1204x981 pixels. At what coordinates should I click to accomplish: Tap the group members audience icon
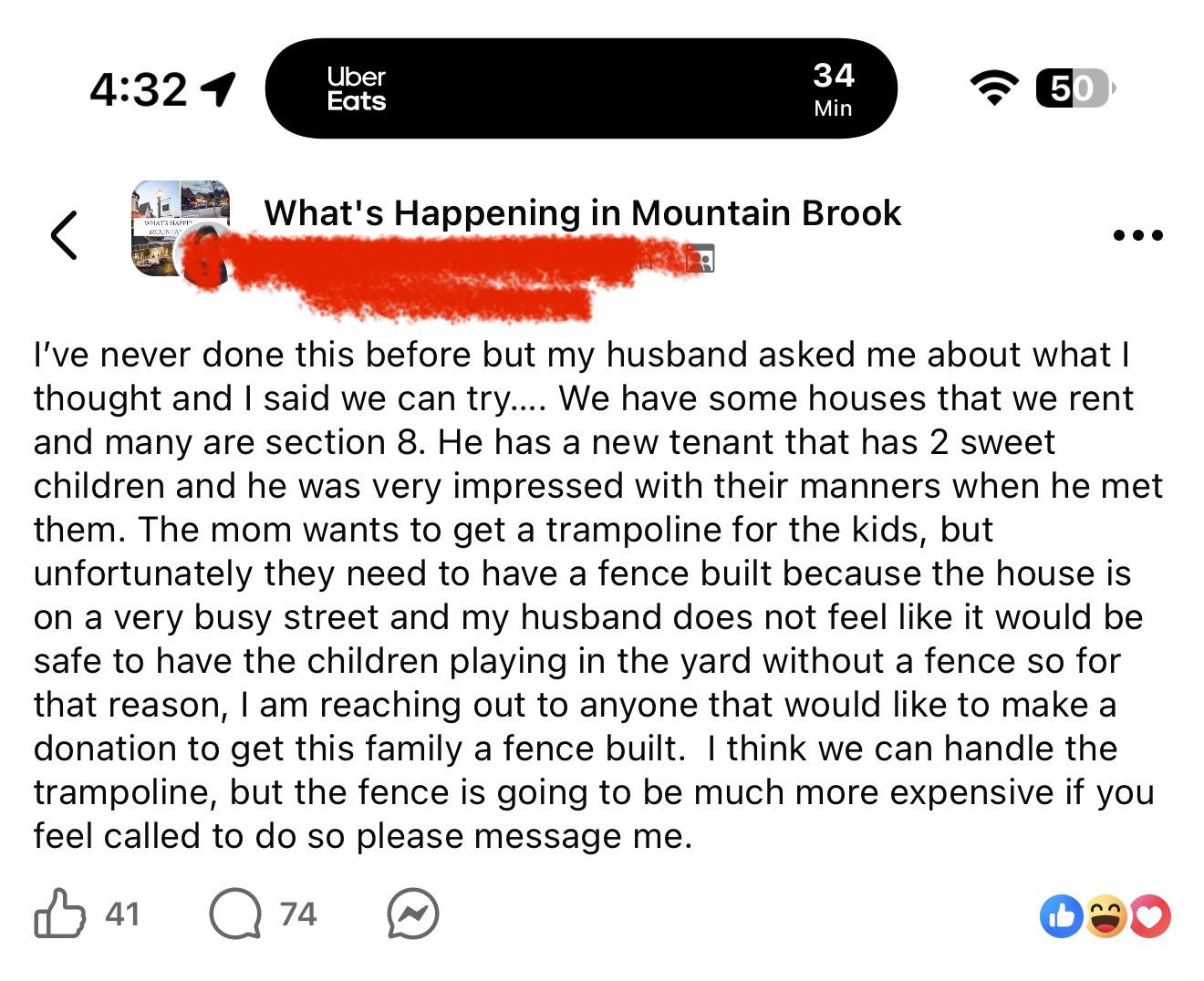[x=701, y=259]
